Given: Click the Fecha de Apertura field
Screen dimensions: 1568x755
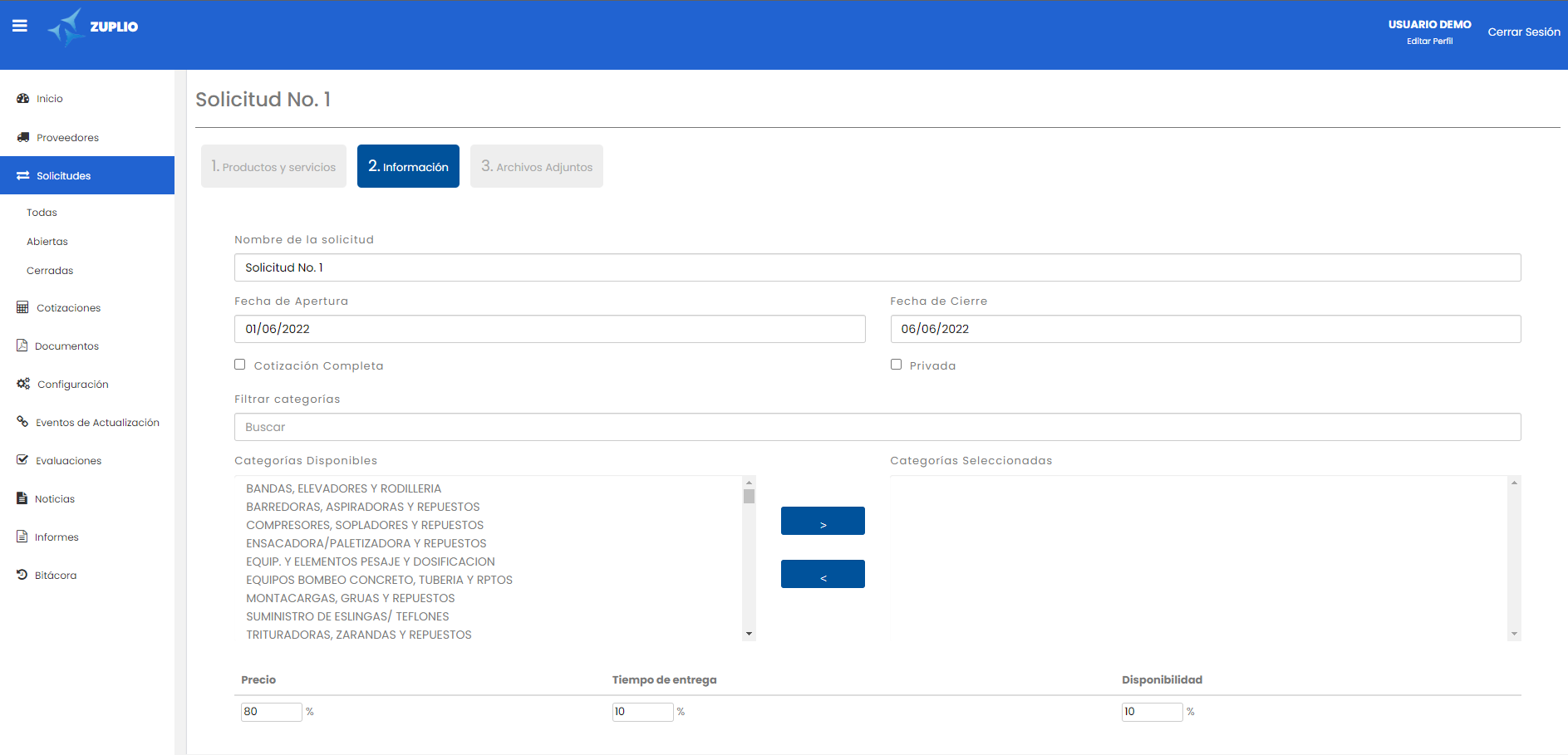Looking at the screenshot, I should tap(549, 329).
